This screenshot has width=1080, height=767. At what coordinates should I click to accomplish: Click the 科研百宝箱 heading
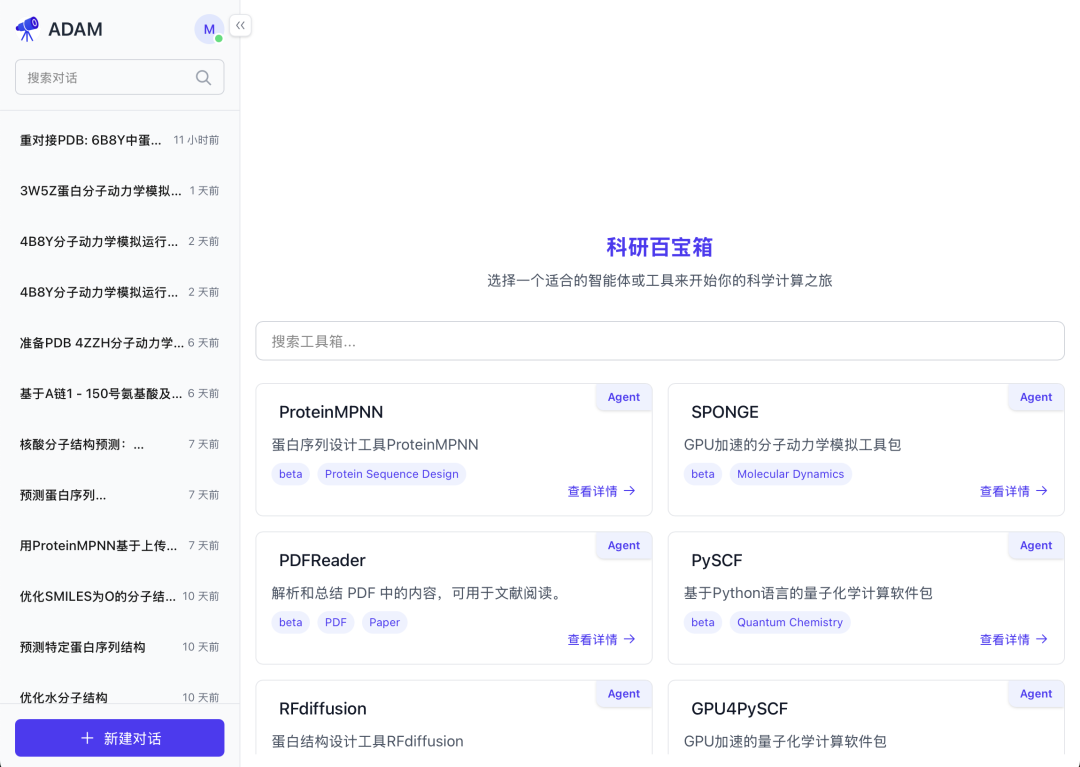click(659, 247)
